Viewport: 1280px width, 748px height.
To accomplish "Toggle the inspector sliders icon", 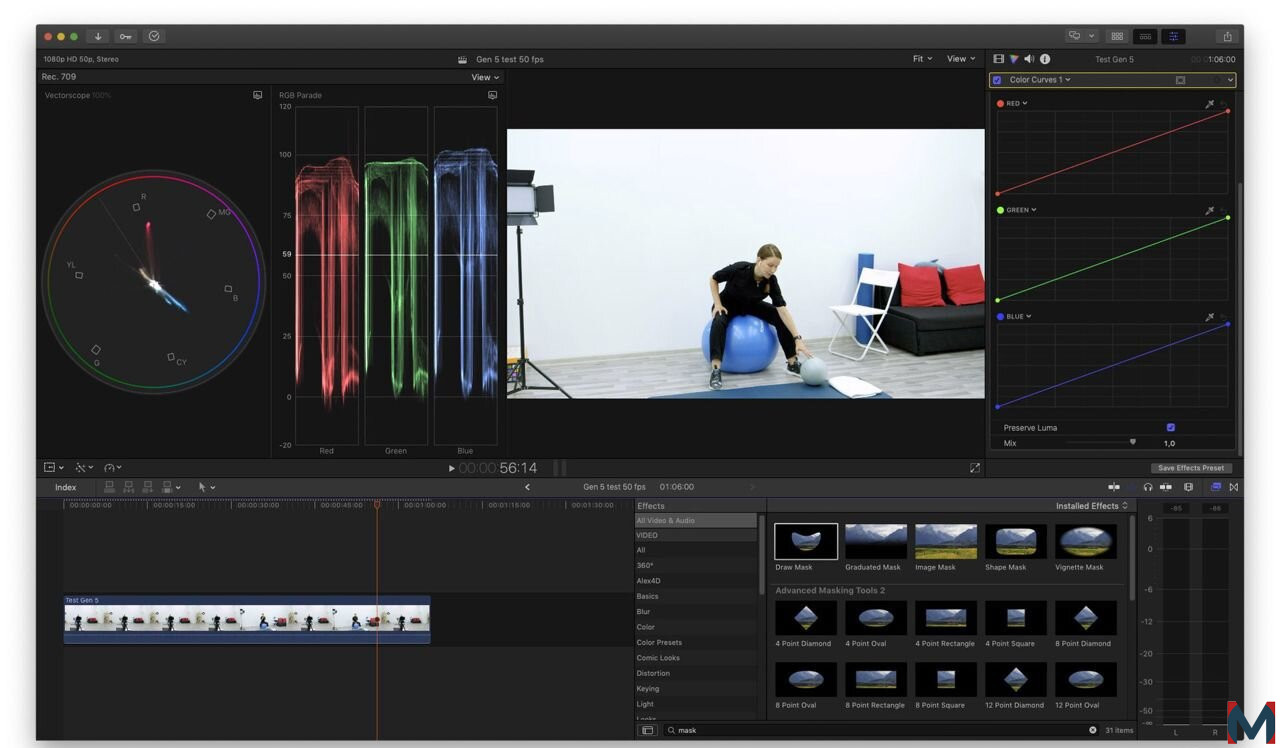I will pyautogui.click(x=1173, y=36).
